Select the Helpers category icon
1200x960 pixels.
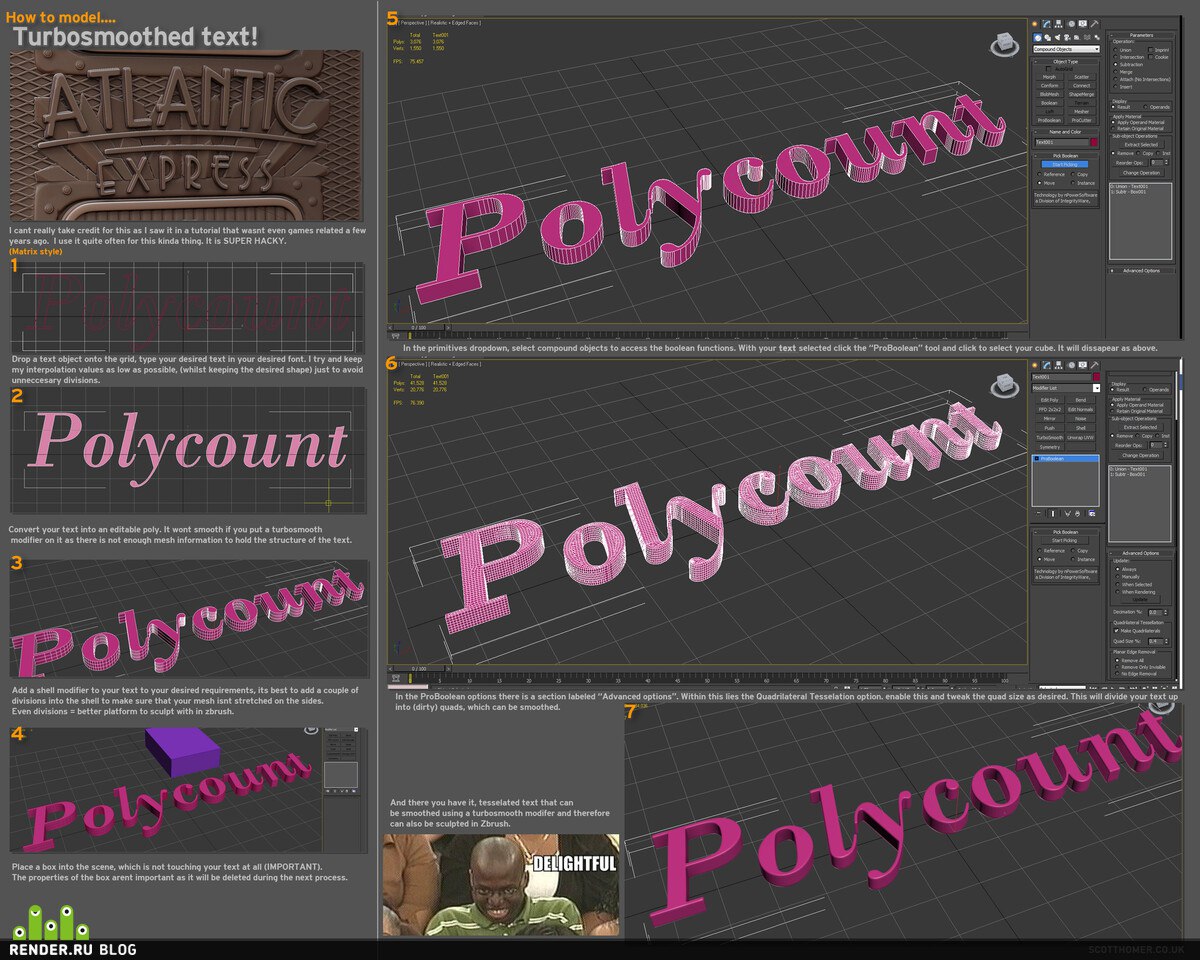(1077, 37)
